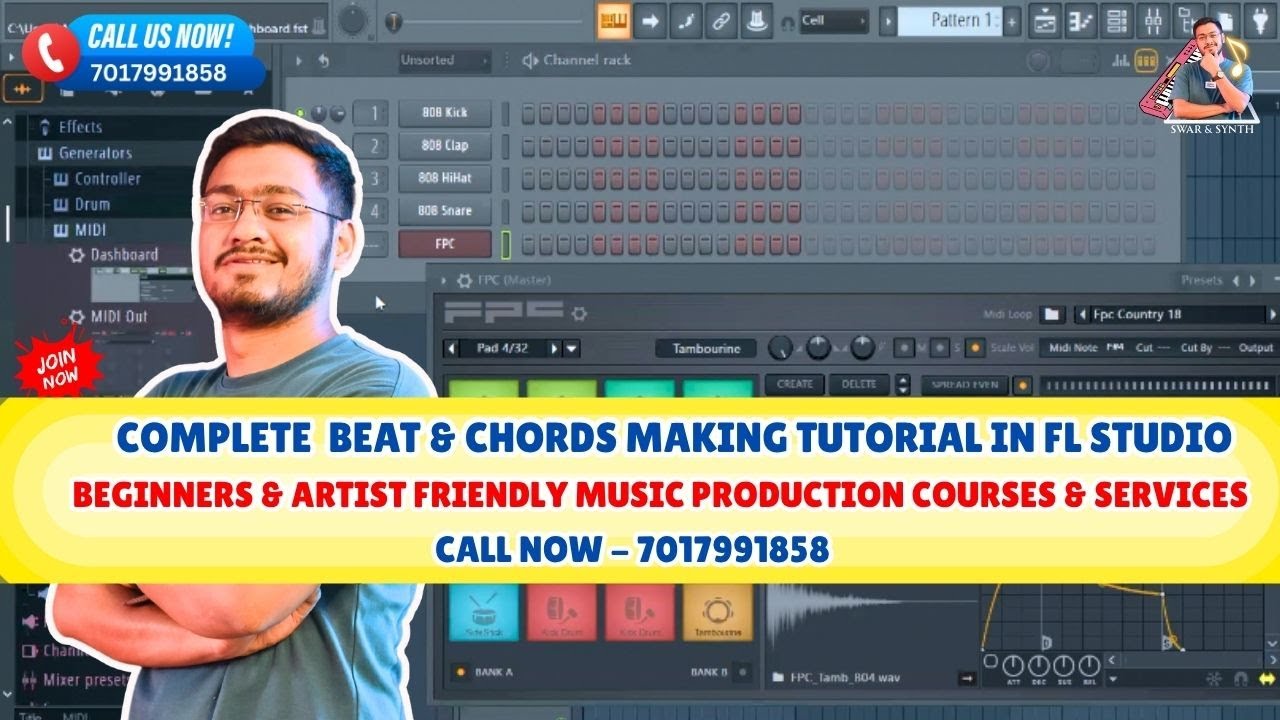
Task: Click the Channel rack speaker icon
Action: (530, 61)
